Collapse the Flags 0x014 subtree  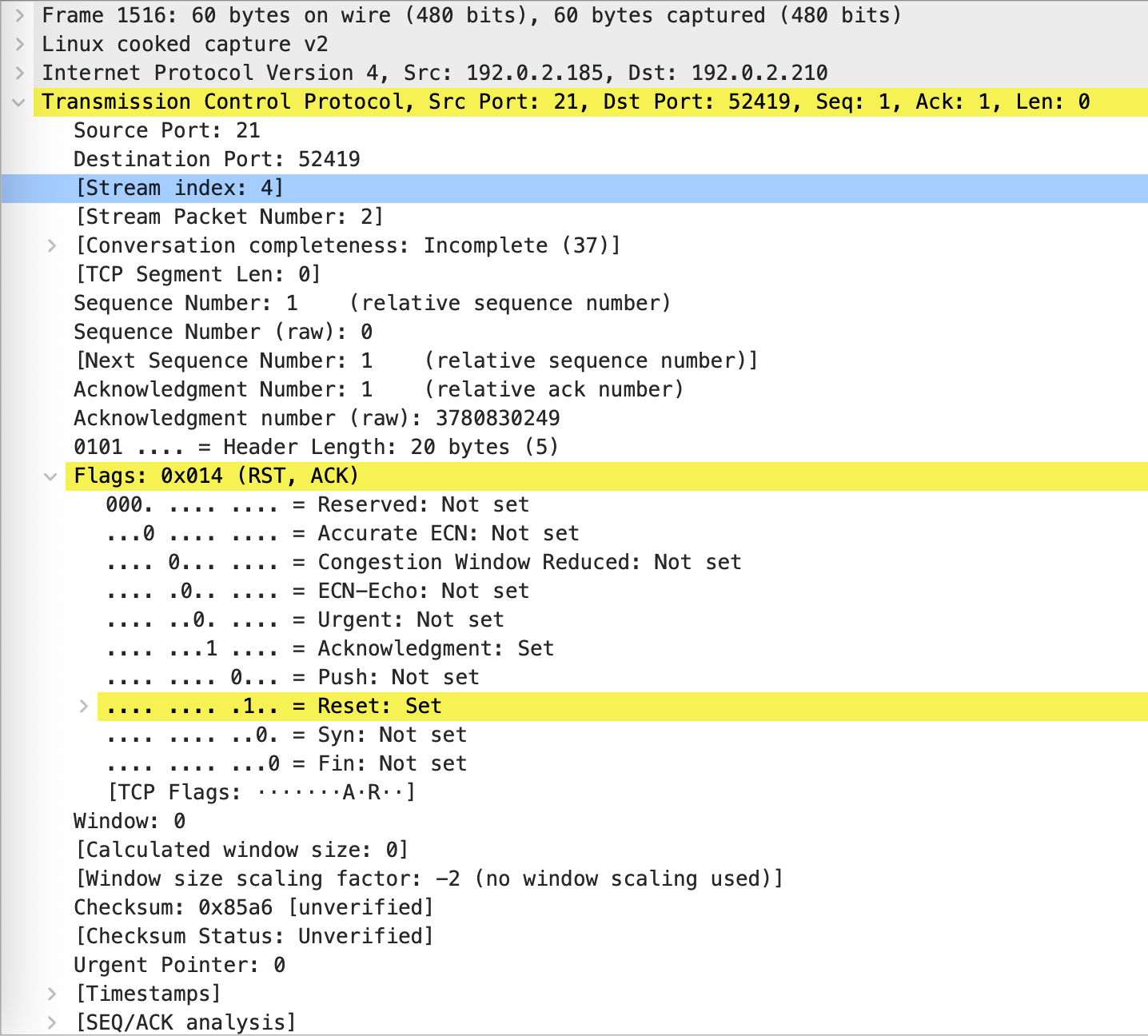point(51,476)
